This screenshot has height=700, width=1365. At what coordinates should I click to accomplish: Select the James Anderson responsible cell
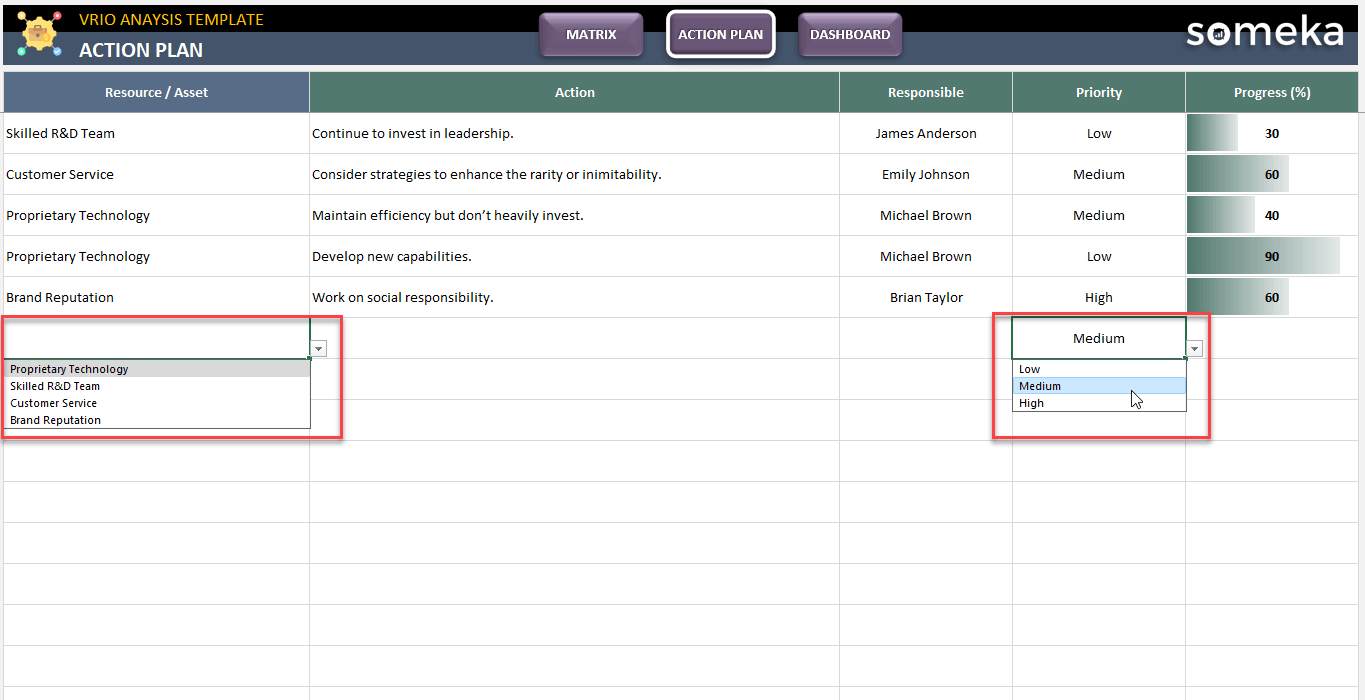[925, 133]
